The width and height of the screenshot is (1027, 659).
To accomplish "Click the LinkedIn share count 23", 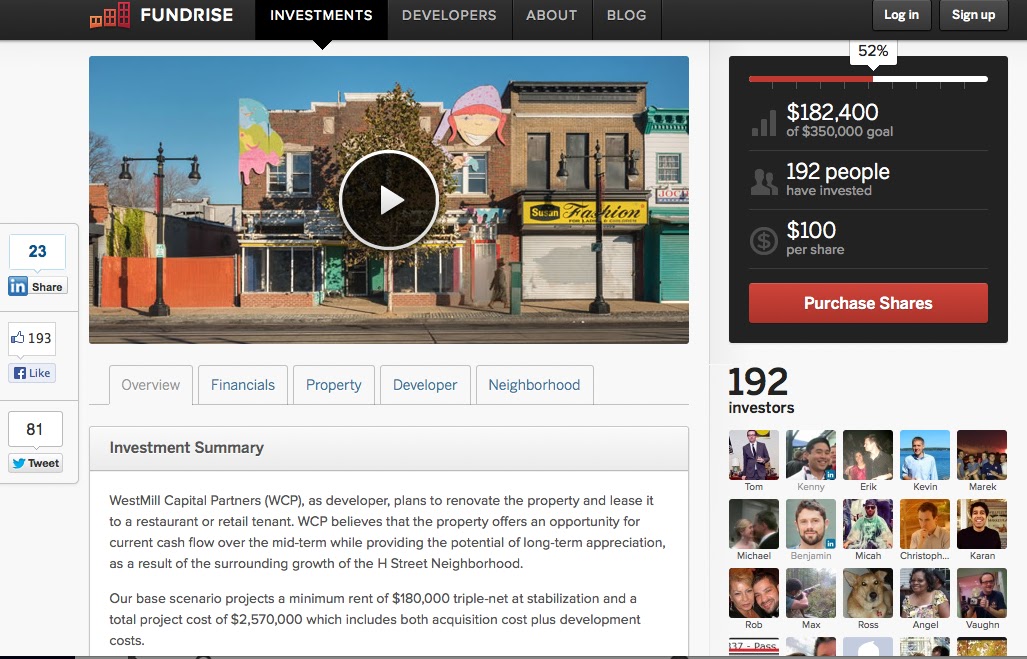I will tap(37, 251).
